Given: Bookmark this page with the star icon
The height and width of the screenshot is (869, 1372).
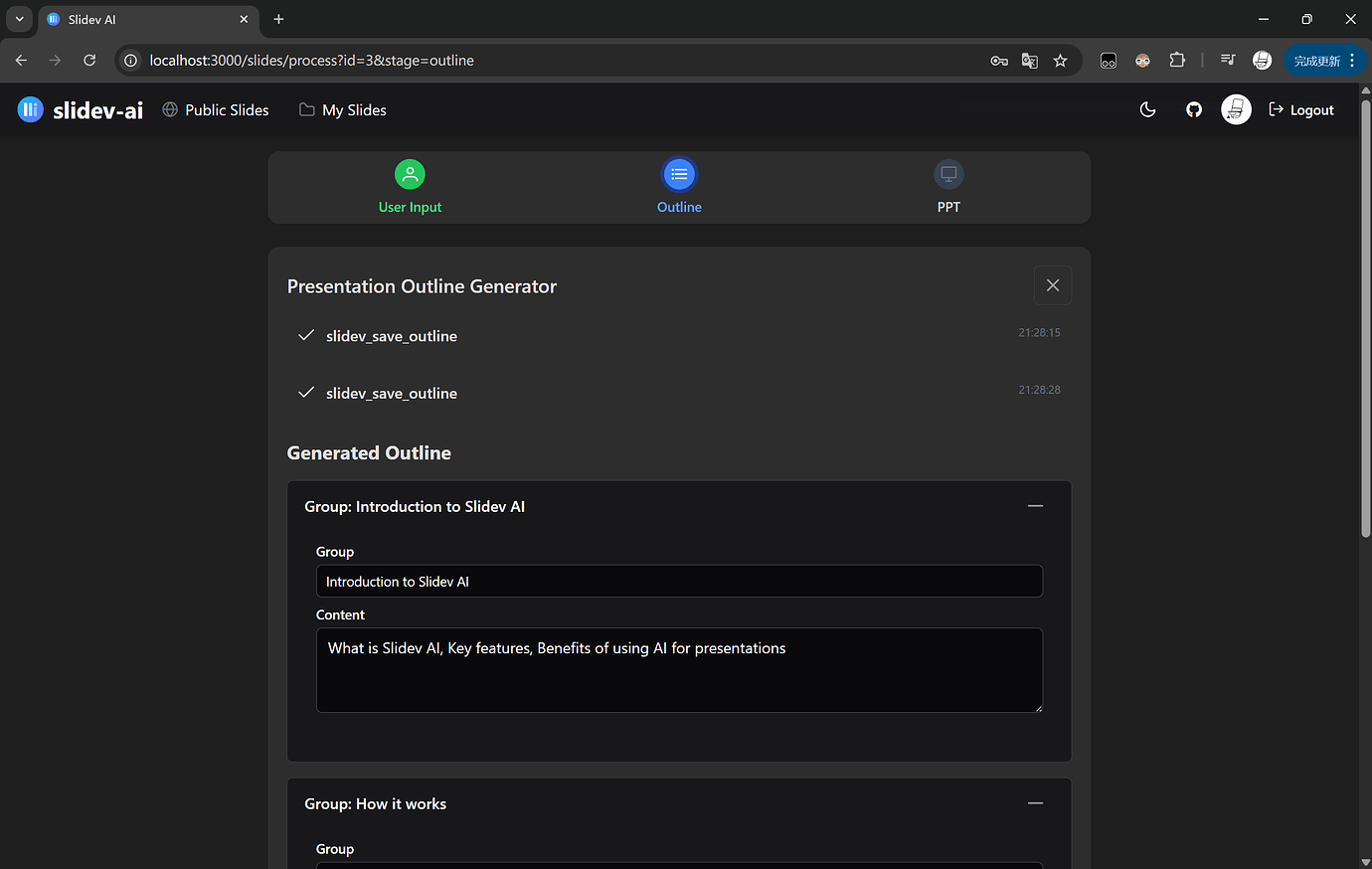Looking at the screenshot, I should tap(1061, 61).
